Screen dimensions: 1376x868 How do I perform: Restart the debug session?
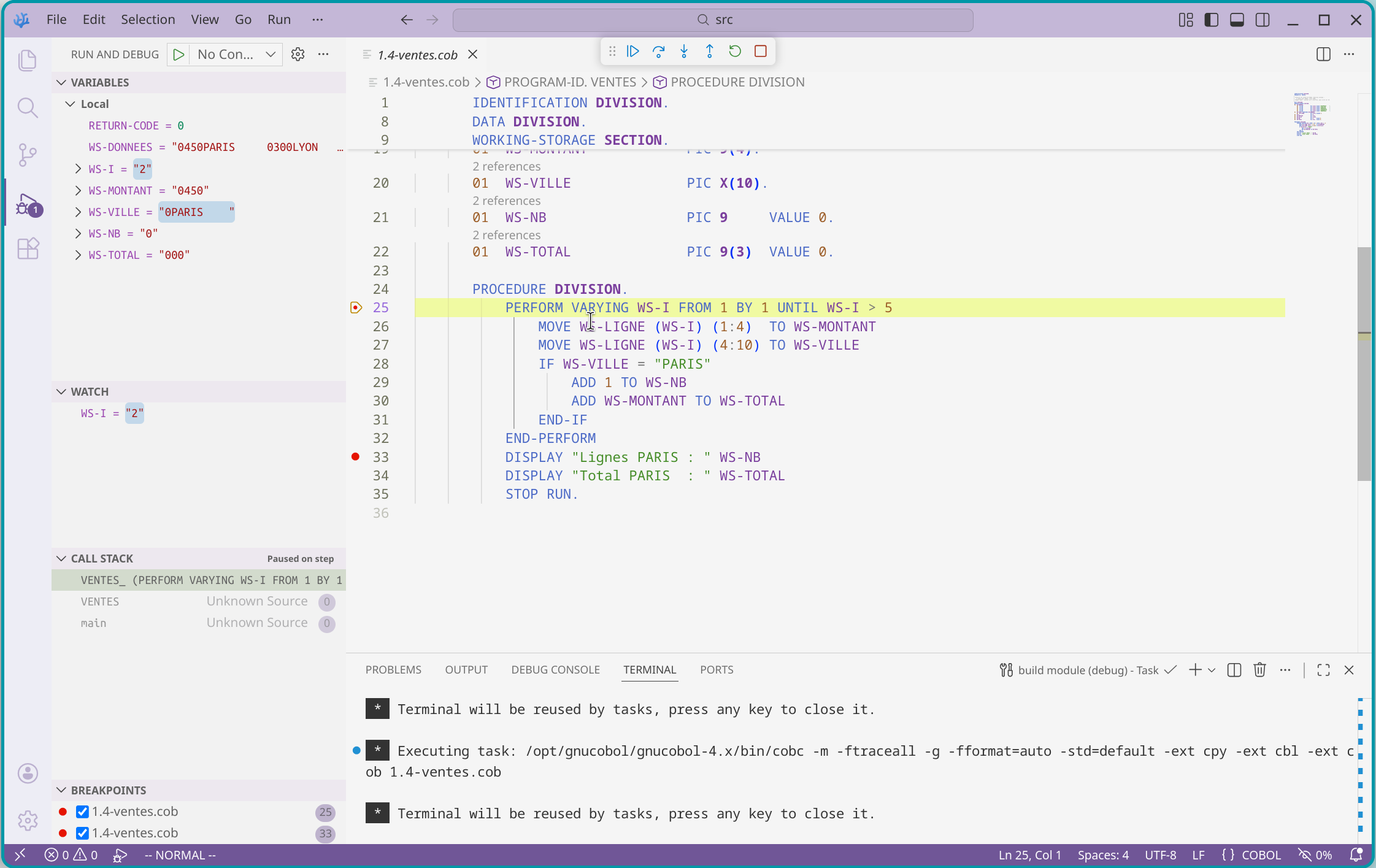[x=735, y=52]
